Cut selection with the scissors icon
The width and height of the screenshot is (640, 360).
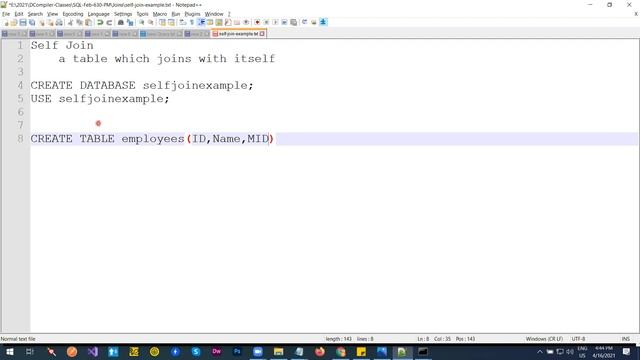tap(70, 22)
